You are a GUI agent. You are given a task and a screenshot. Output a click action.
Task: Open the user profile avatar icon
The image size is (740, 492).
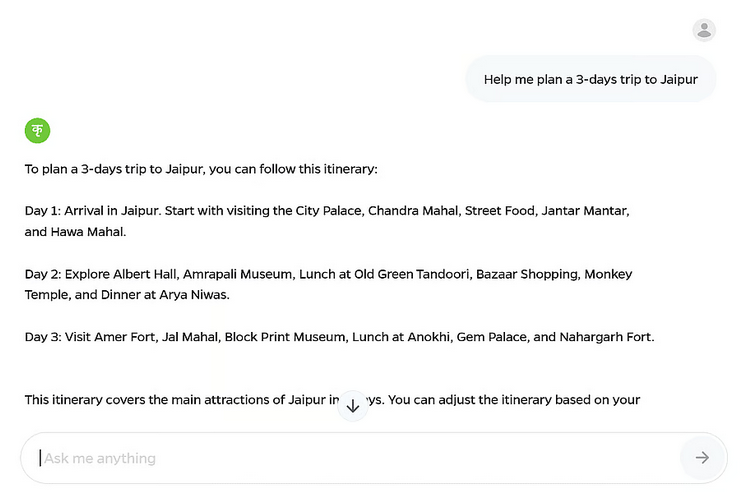[x=704, y=30]
